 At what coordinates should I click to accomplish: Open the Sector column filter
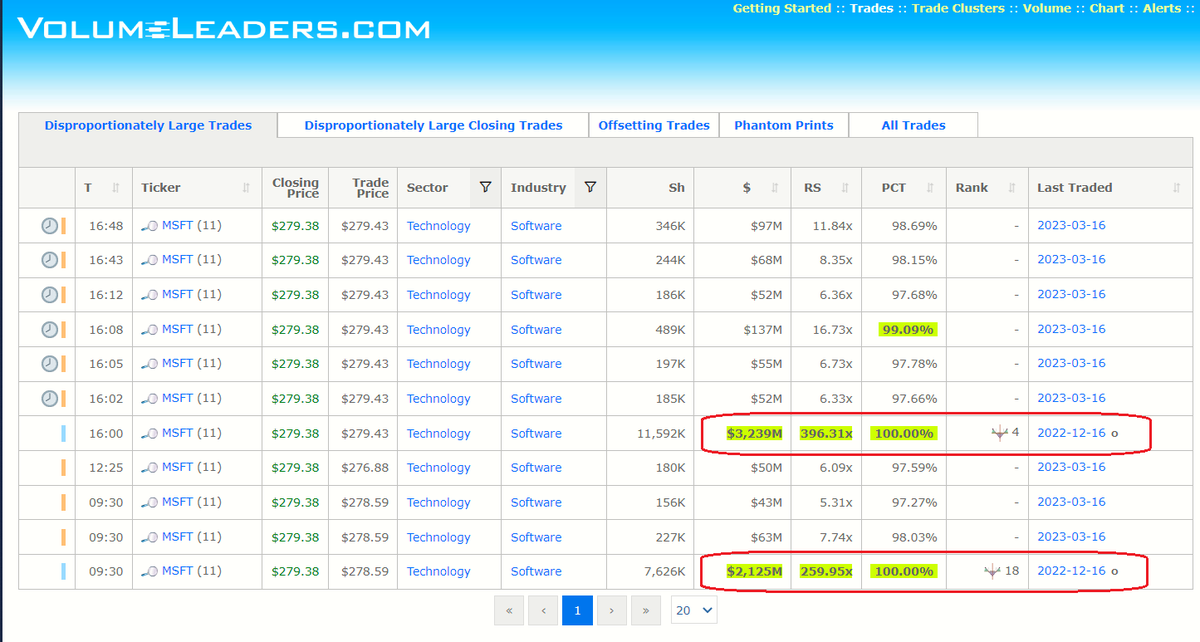tap(485, 187)
